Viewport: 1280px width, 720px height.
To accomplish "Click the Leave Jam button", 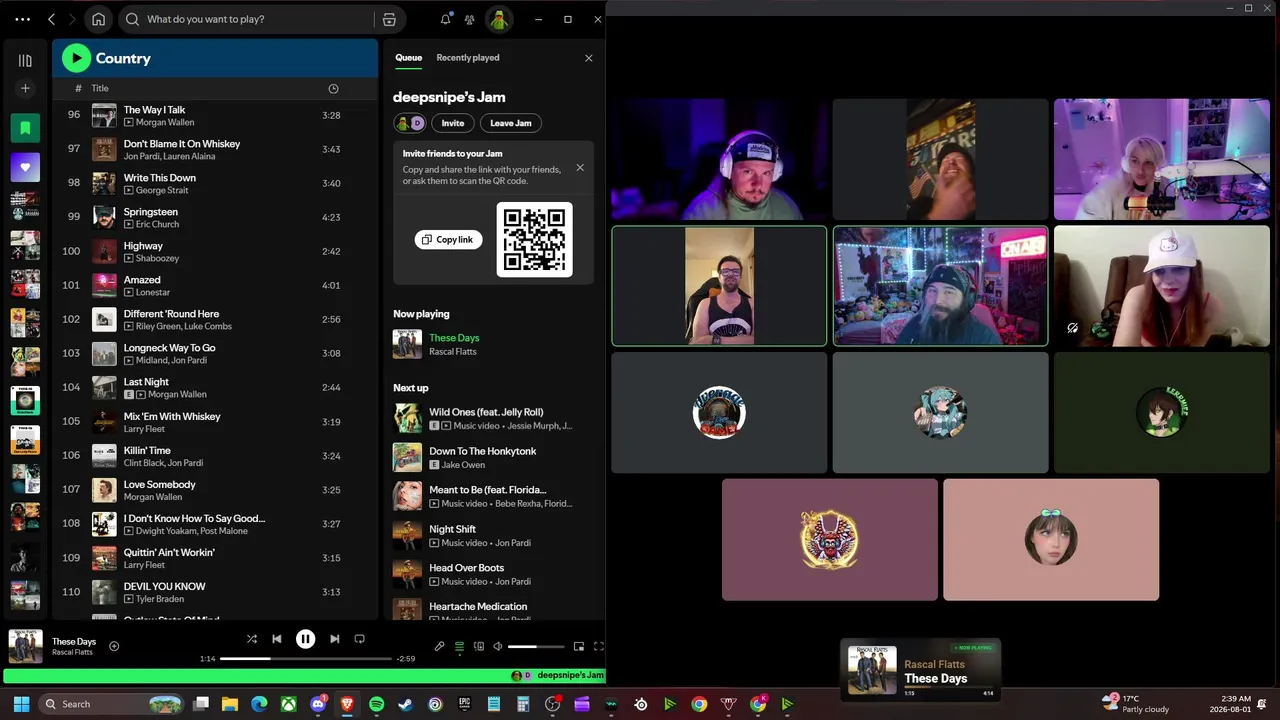I will (x=511, y=123).
